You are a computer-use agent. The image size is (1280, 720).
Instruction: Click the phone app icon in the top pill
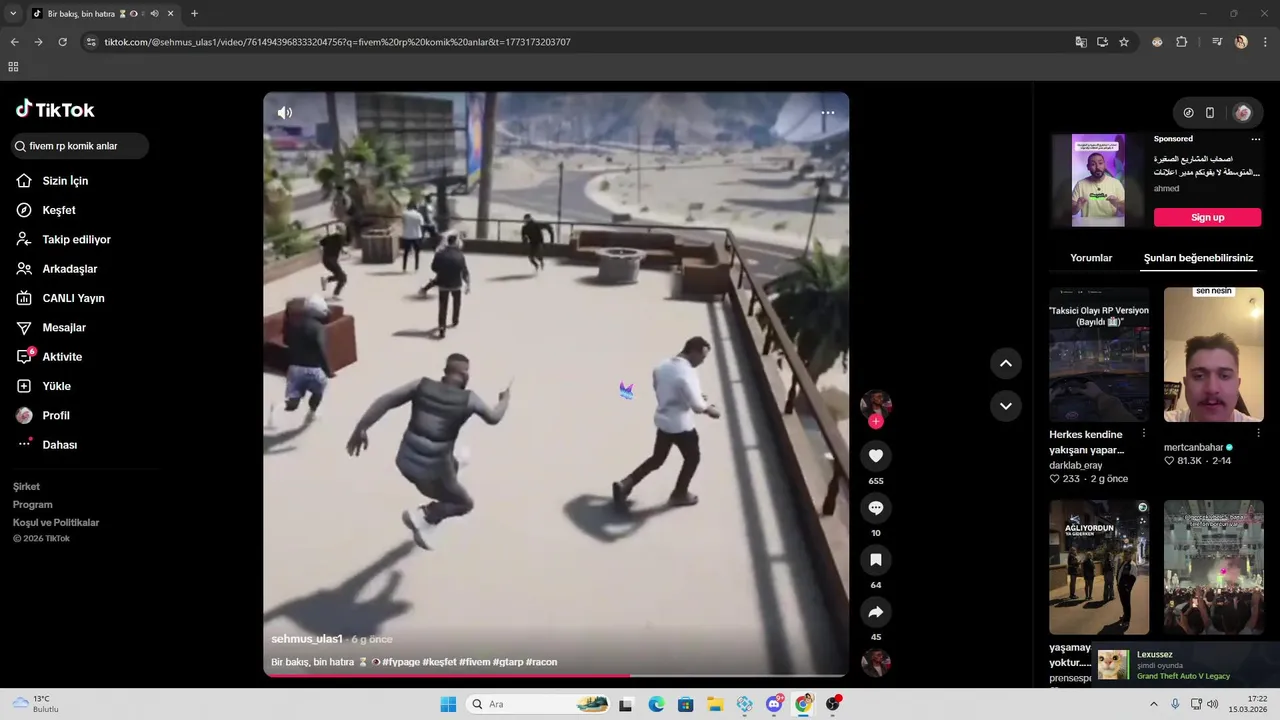(x=1210, y=113)
